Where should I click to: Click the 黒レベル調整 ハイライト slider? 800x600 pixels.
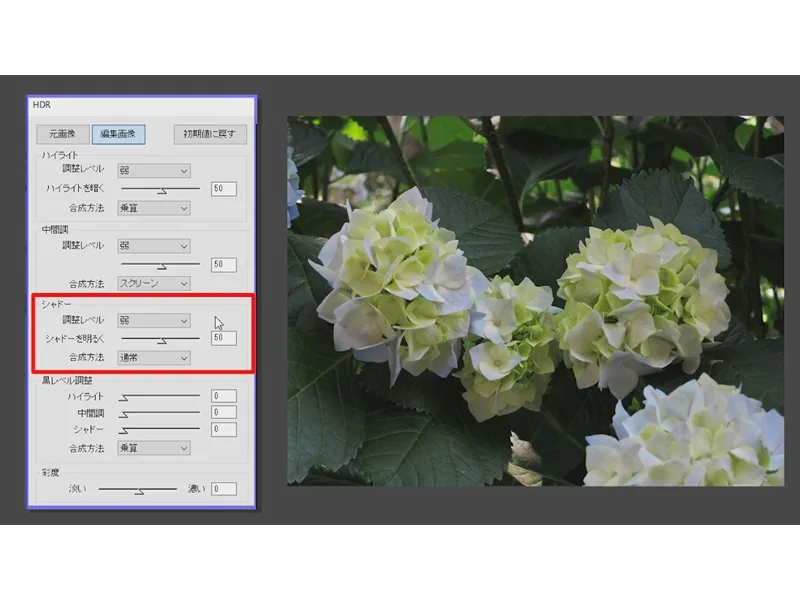coord(160,397)
